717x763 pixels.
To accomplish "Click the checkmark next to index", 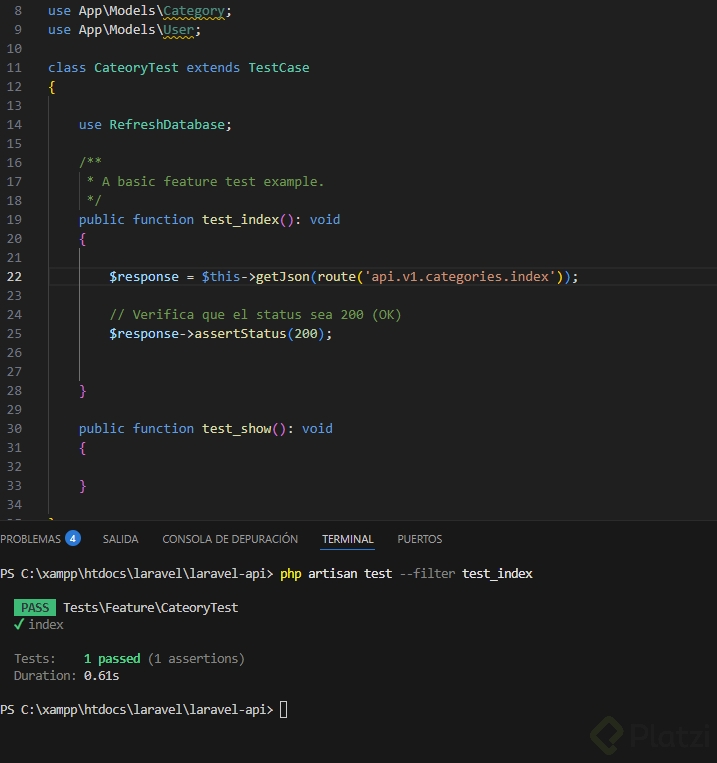I will [x=18, y=624].
